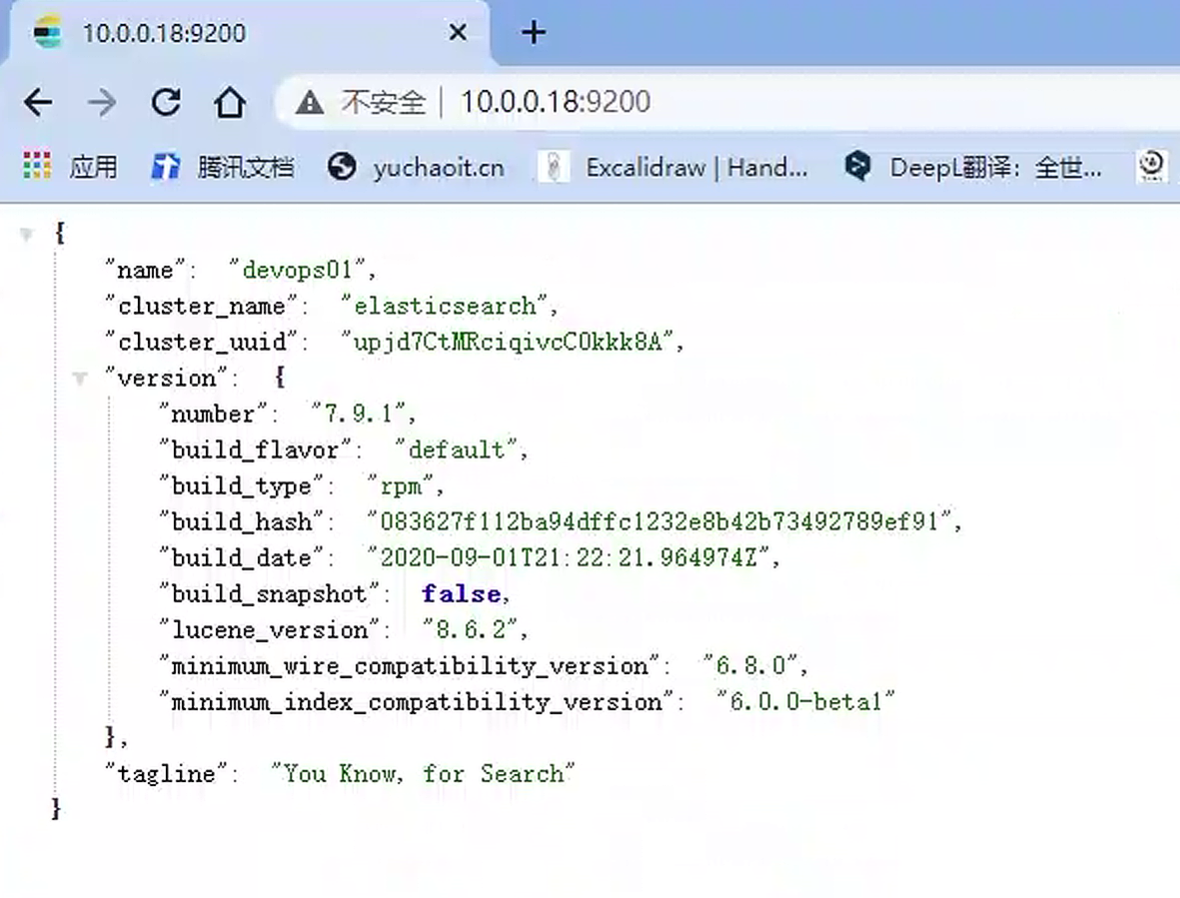
Task: Select the 10.0.0.18:9200 tab
Action: pos(164,33)
